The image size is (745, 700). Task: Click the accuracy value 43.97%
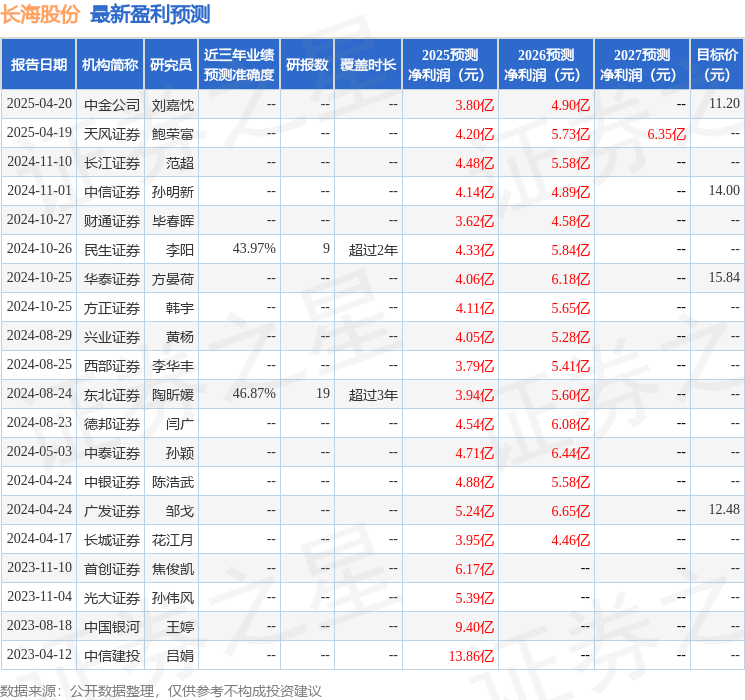pos(254,249)
